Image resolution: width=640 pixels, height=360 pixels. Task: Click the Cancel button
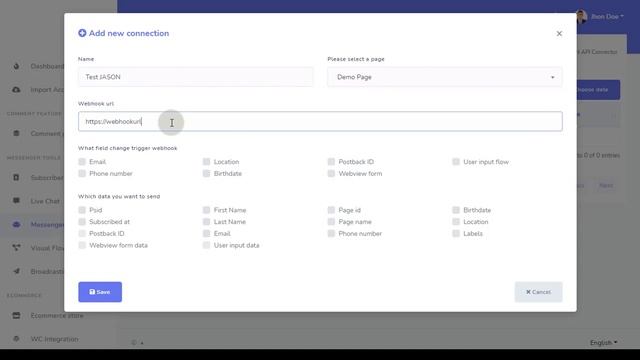pyautogui.click(x=538, y=292)
